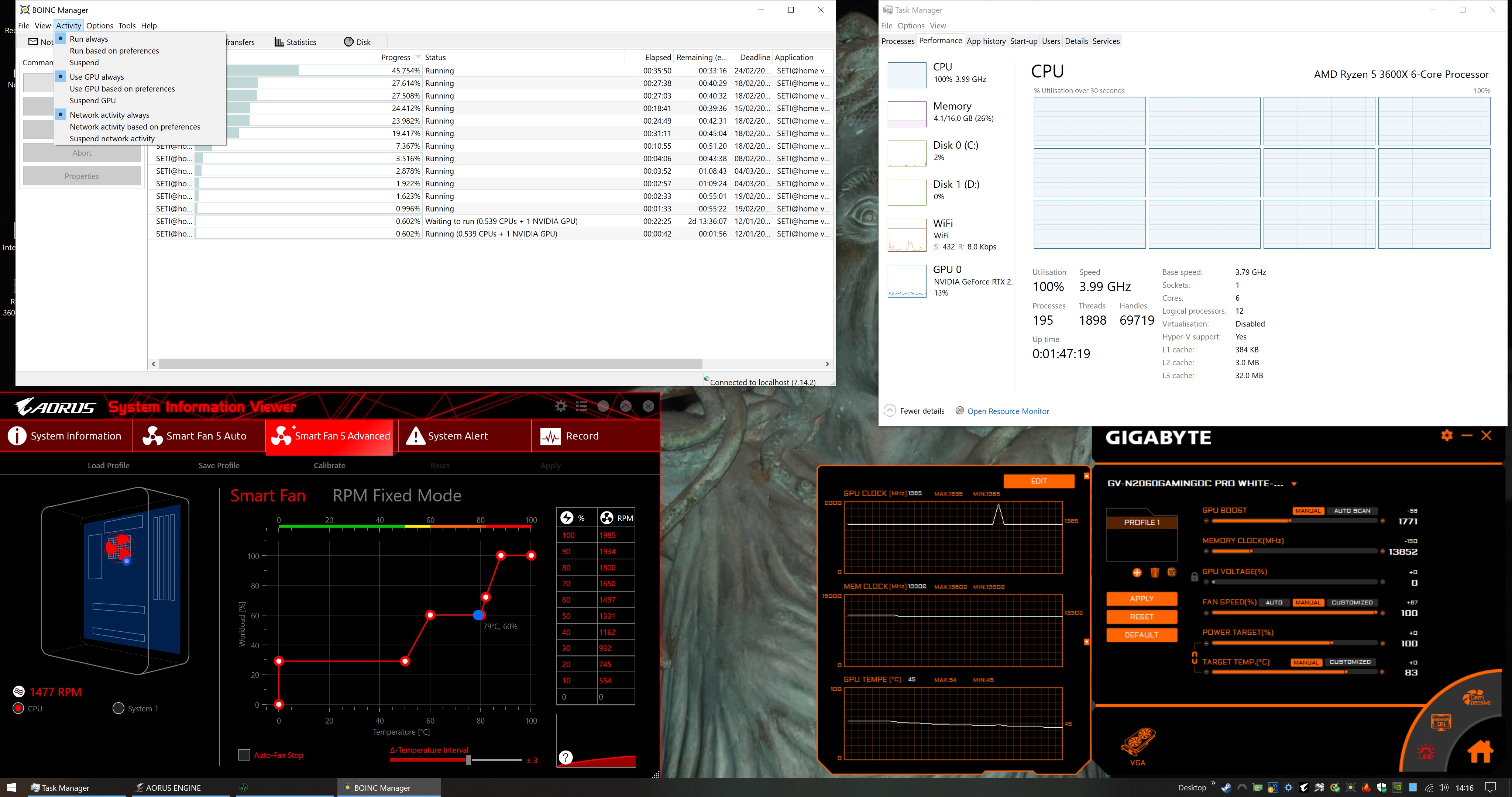Select Run based on preferences
This screenshot has width=1512, height=797.
pyautogui.click(x=114, y=51)
